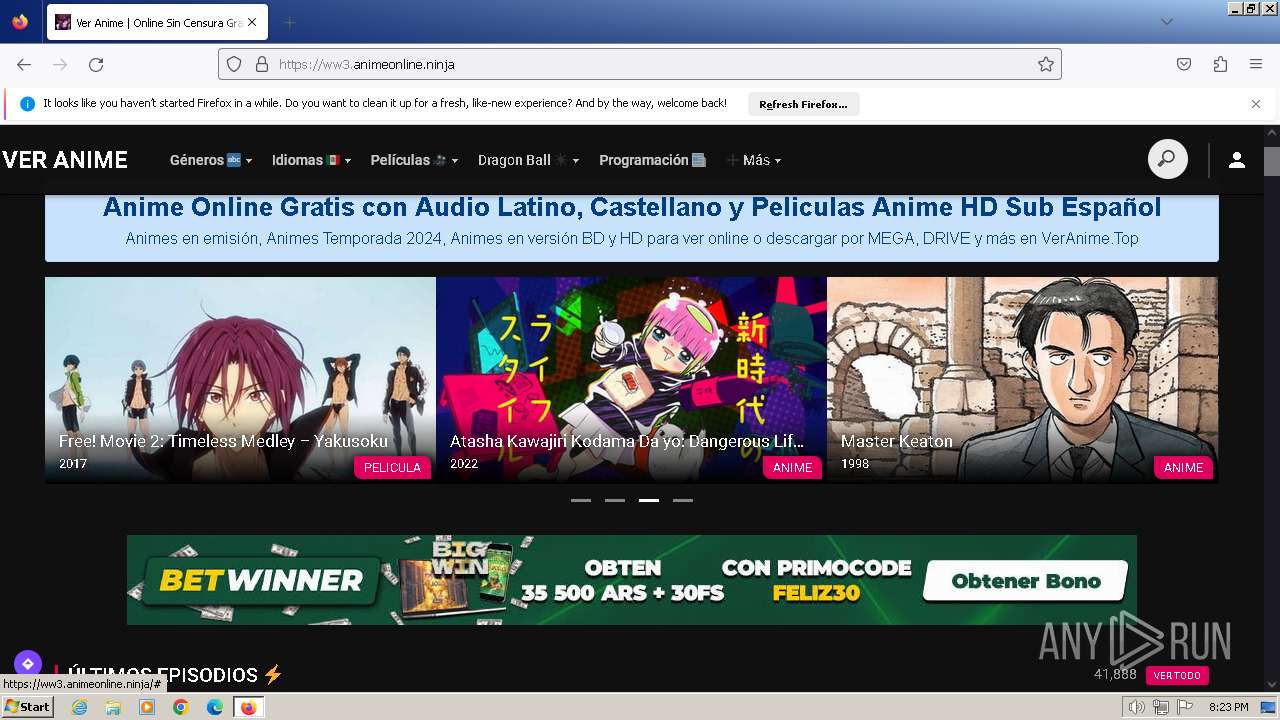Expand the Más dropdown menu

point(754,160)
